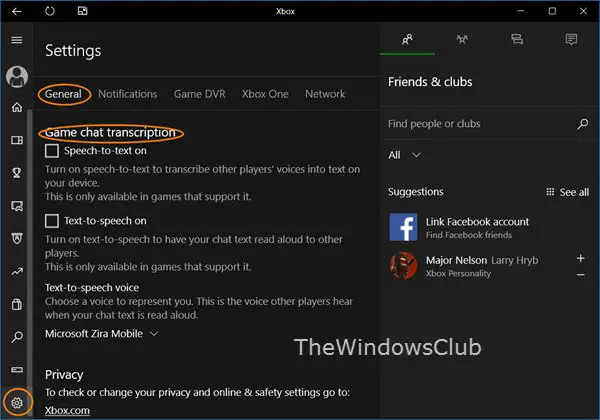600x420 pixels.
Task: Switch to the Network tab
Action: tap(325, 94)
